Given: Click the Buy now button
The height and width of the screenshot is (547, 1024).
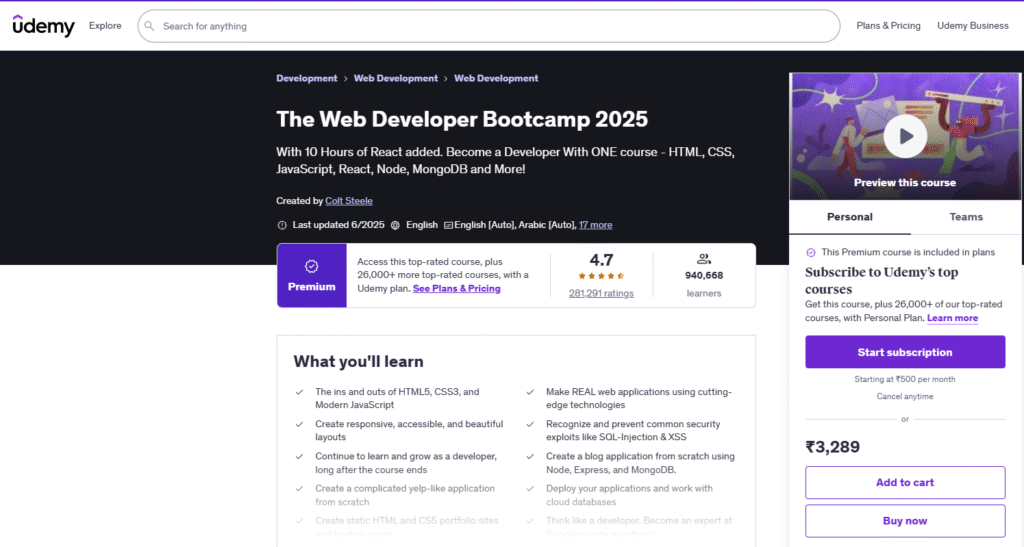Looking at the screenshot, I should click(x=904, y=521).
